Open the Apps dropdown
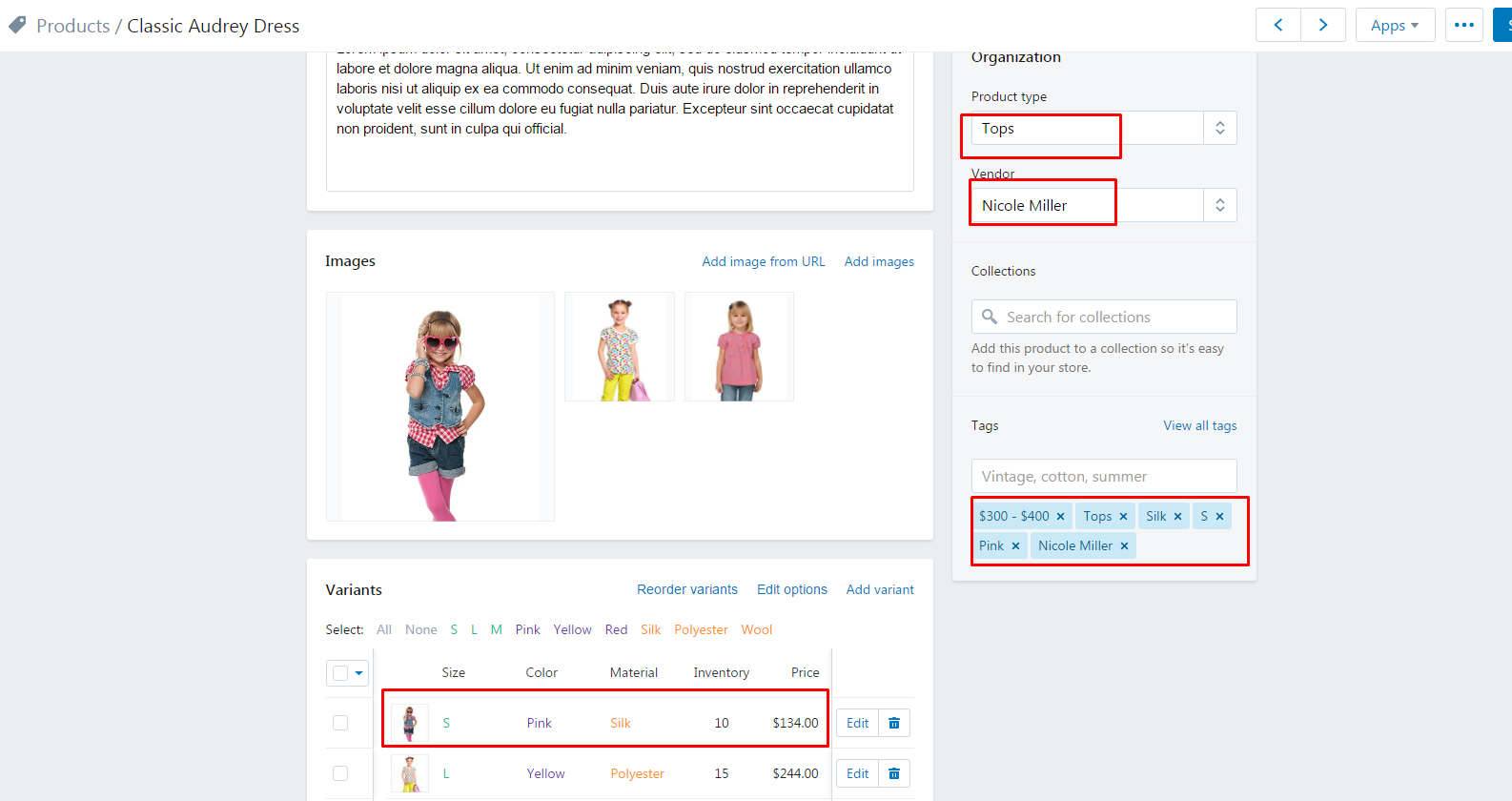 point(1395,25)
